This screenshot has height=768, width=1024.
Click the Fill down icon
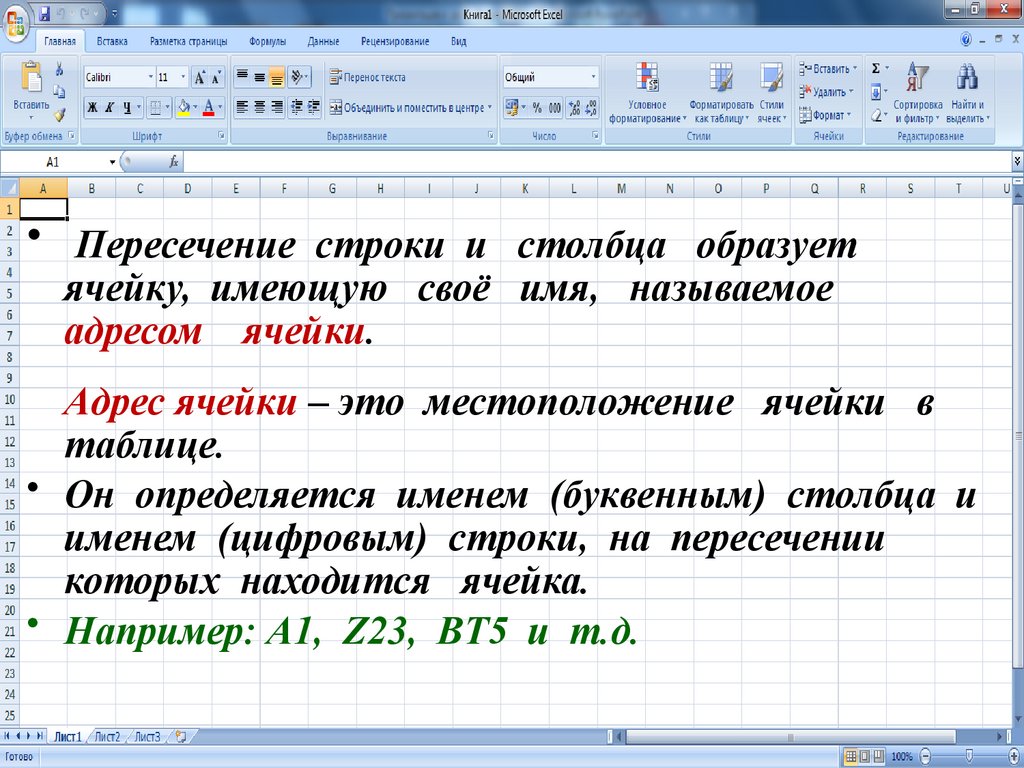tap(876, 92)
